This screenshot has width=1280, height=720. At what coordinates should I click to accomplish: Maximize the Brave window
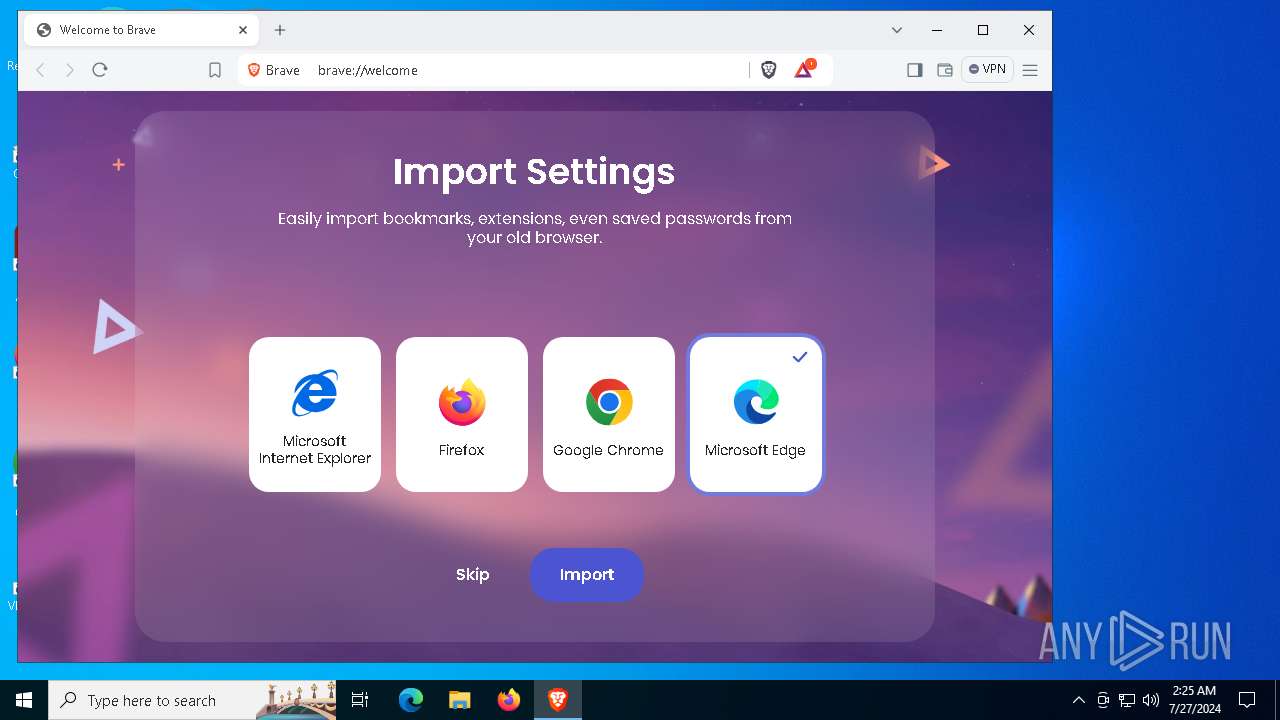pyautogui.click(x=983, y=30)
